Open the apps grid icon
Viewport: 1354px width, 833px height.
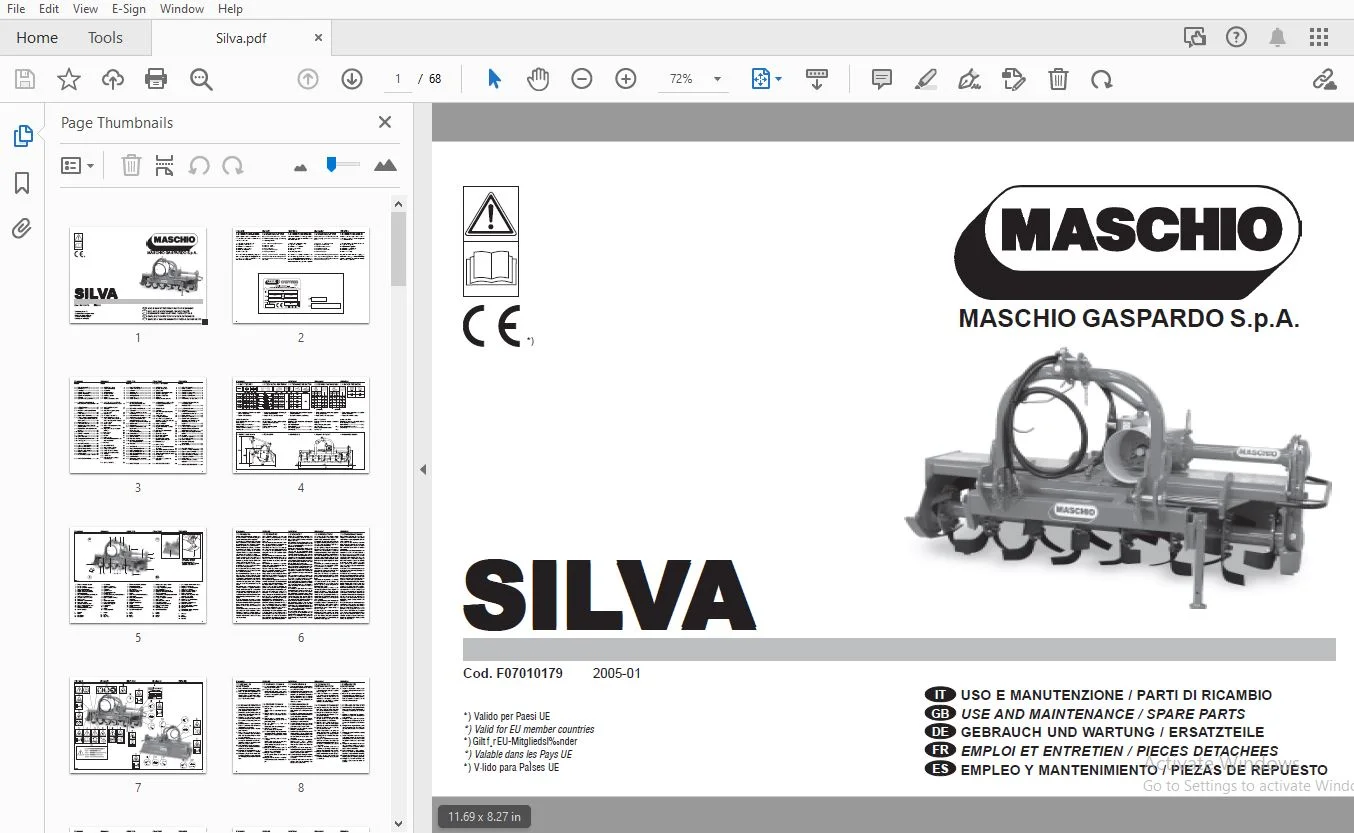click(1319, 38)
